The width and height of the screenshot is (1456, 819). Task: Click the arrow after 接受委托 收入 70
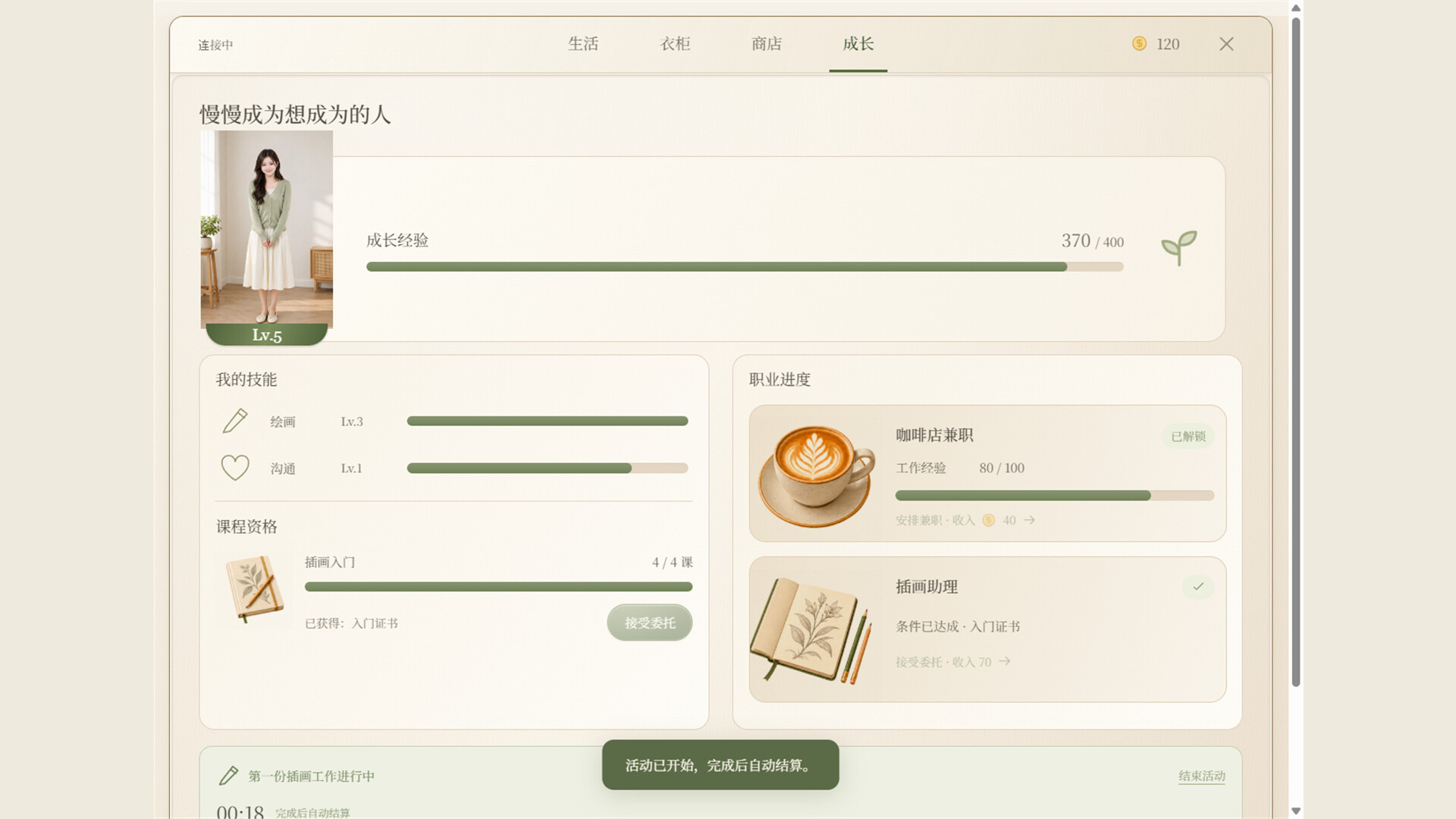pos(1005,661)
